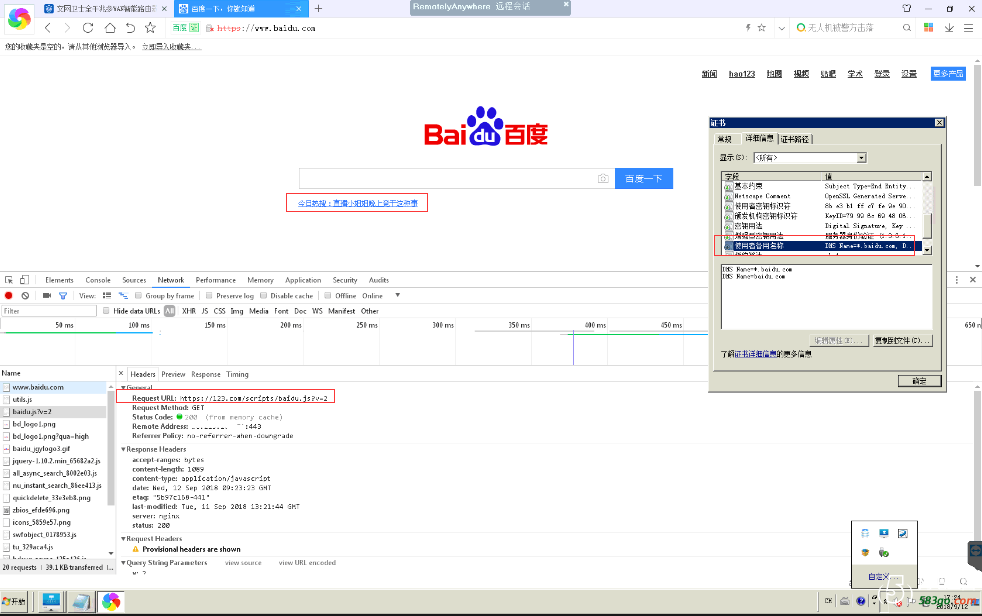Check the Hide data URLs checkbox
Image resolution: width=982 pixels, height=616 pixels.
tap(106, 311)
